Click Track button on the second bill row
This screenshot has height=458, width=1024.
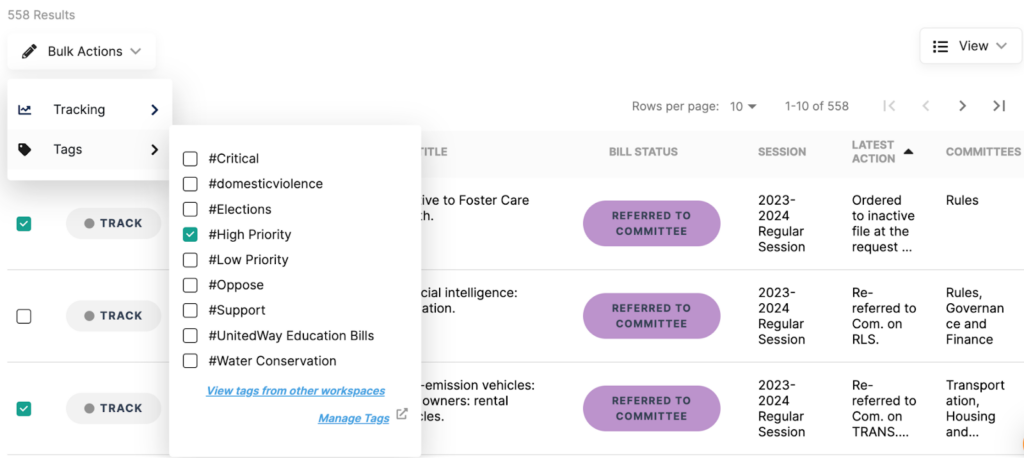coord(113,316)
